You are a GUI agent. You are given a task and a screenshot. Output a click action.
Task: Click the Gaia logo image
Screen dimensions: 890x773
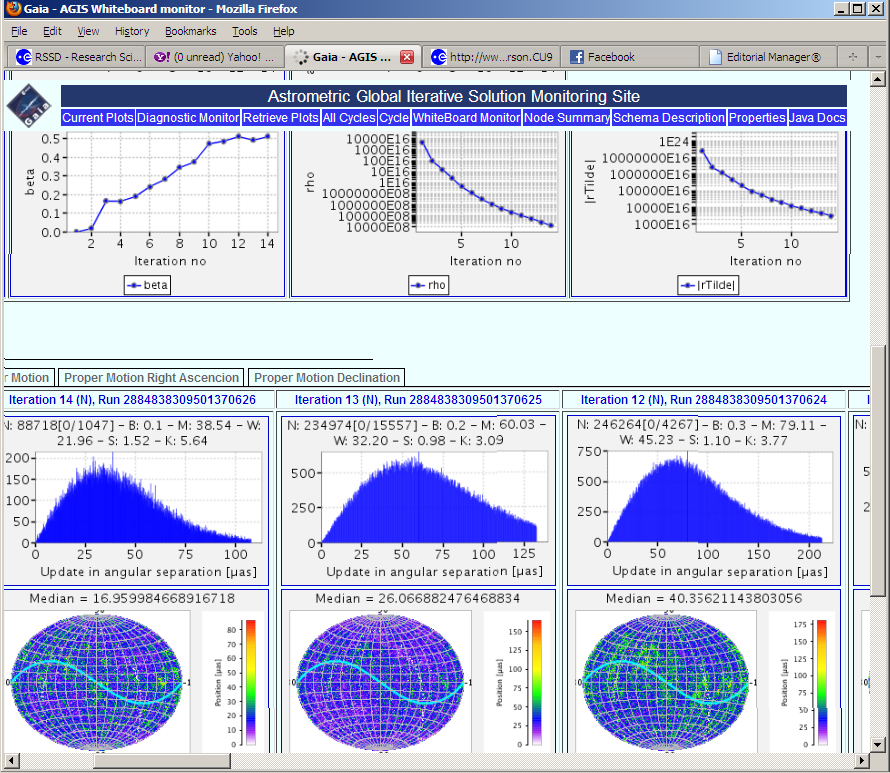[x=30, y=107]
